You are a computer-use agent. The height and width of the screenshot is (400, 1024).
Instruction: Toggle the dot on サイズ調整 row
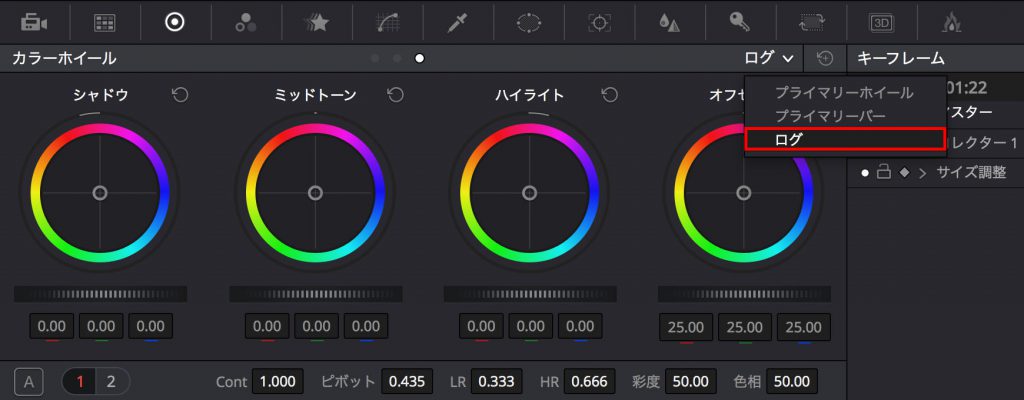point(865,173)
